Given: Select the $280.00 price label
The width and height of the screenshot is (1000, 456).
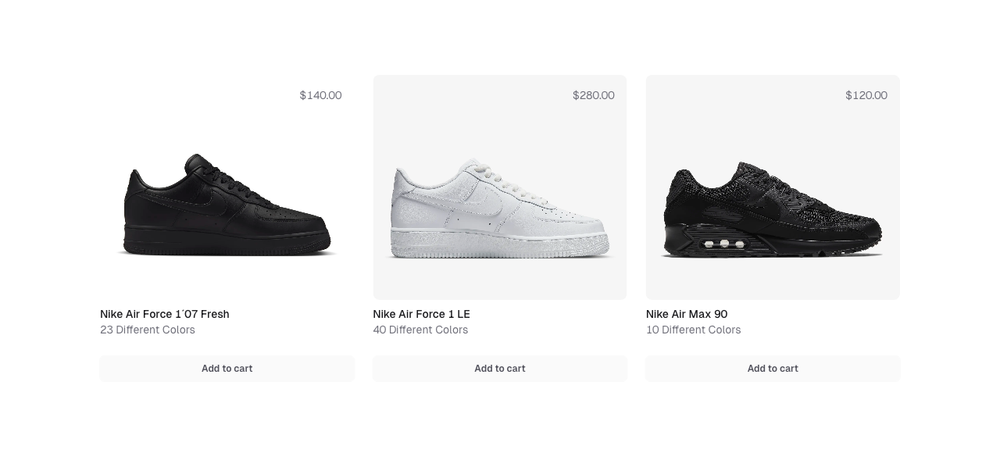Looking at the screenshot, I should pos(593,96).
